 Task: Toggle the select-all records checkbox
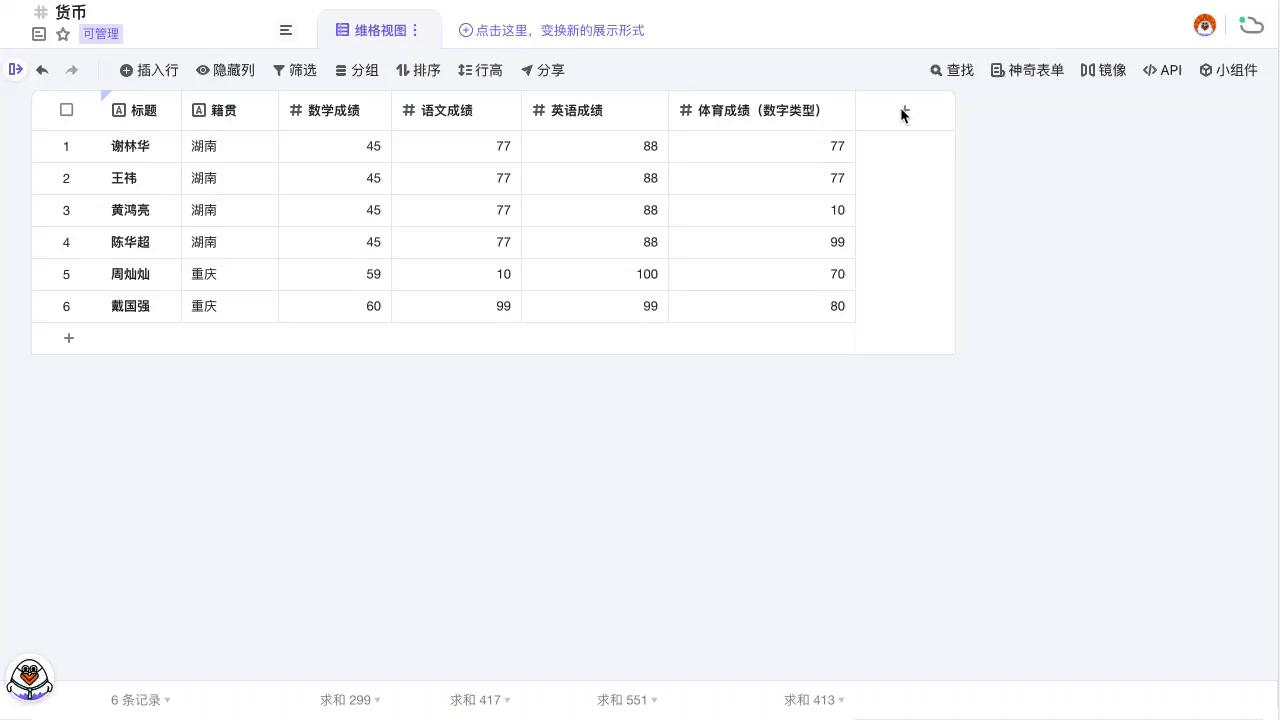click(66, 110)
